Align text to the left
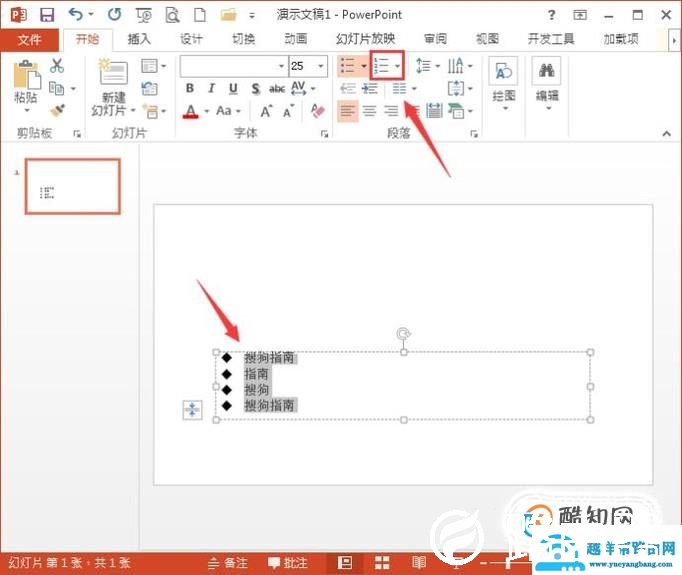Viewport: 682px width, 575px height. (x=348, y=111)
